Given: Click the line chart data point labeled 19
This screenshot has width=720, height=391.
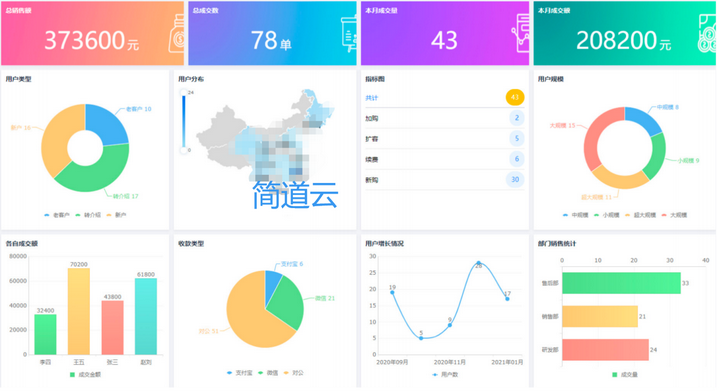Looking at the screenshot, I should [x=392, y=292].
